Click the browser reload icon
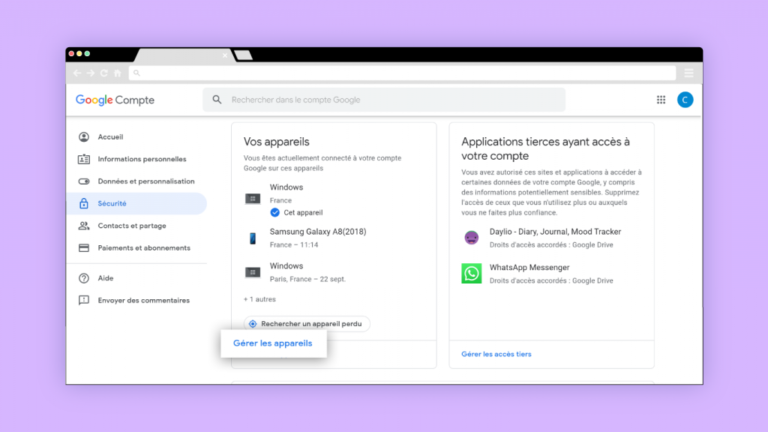 tap(104, 73)
